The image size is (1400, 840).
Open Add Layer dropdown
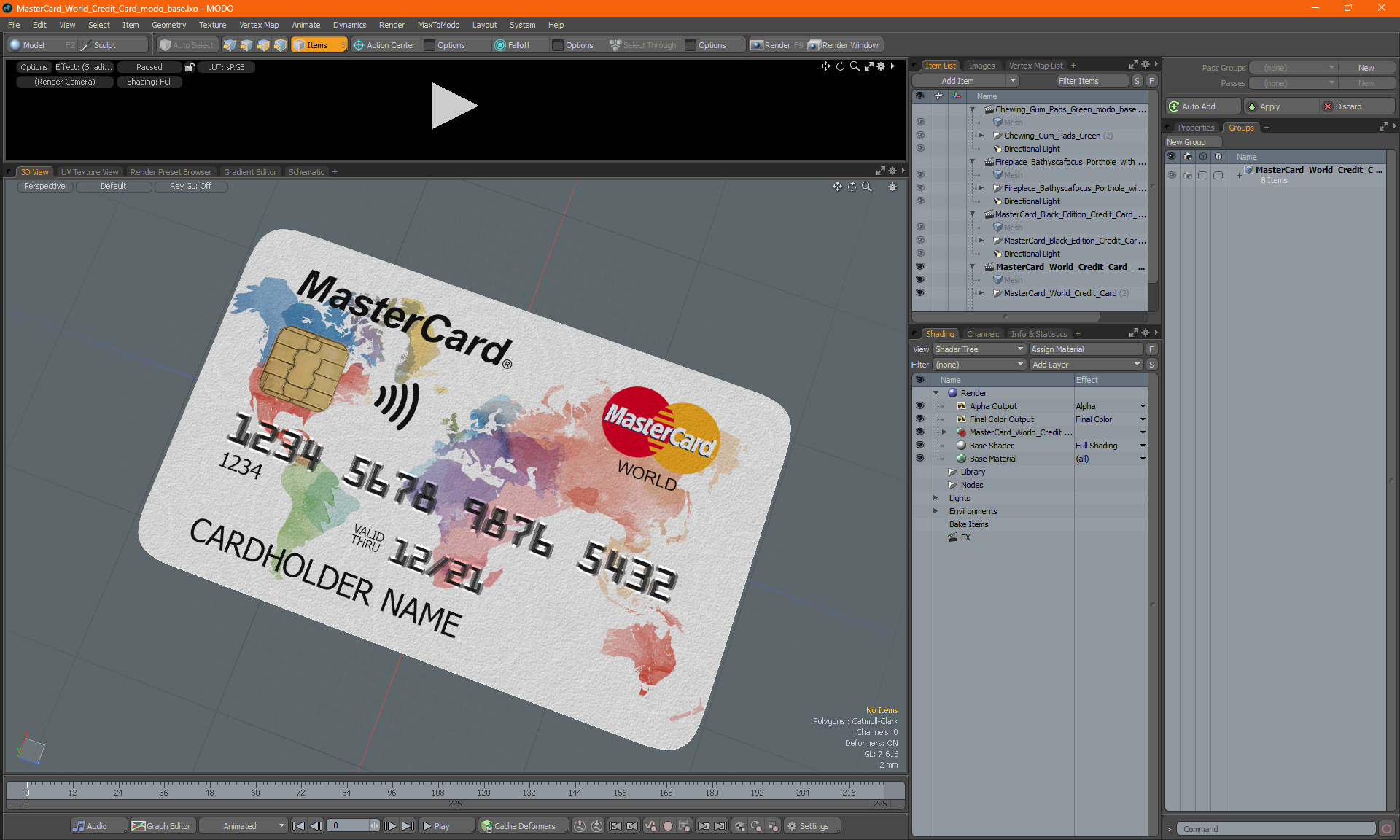1086,365
